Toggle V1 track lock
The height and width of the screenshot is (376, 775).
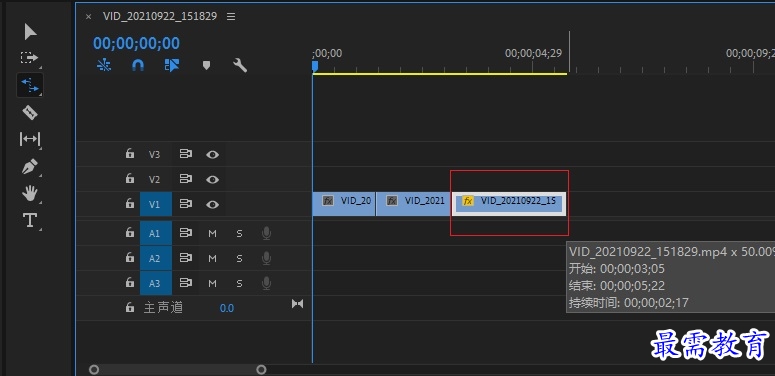point(130,203)
